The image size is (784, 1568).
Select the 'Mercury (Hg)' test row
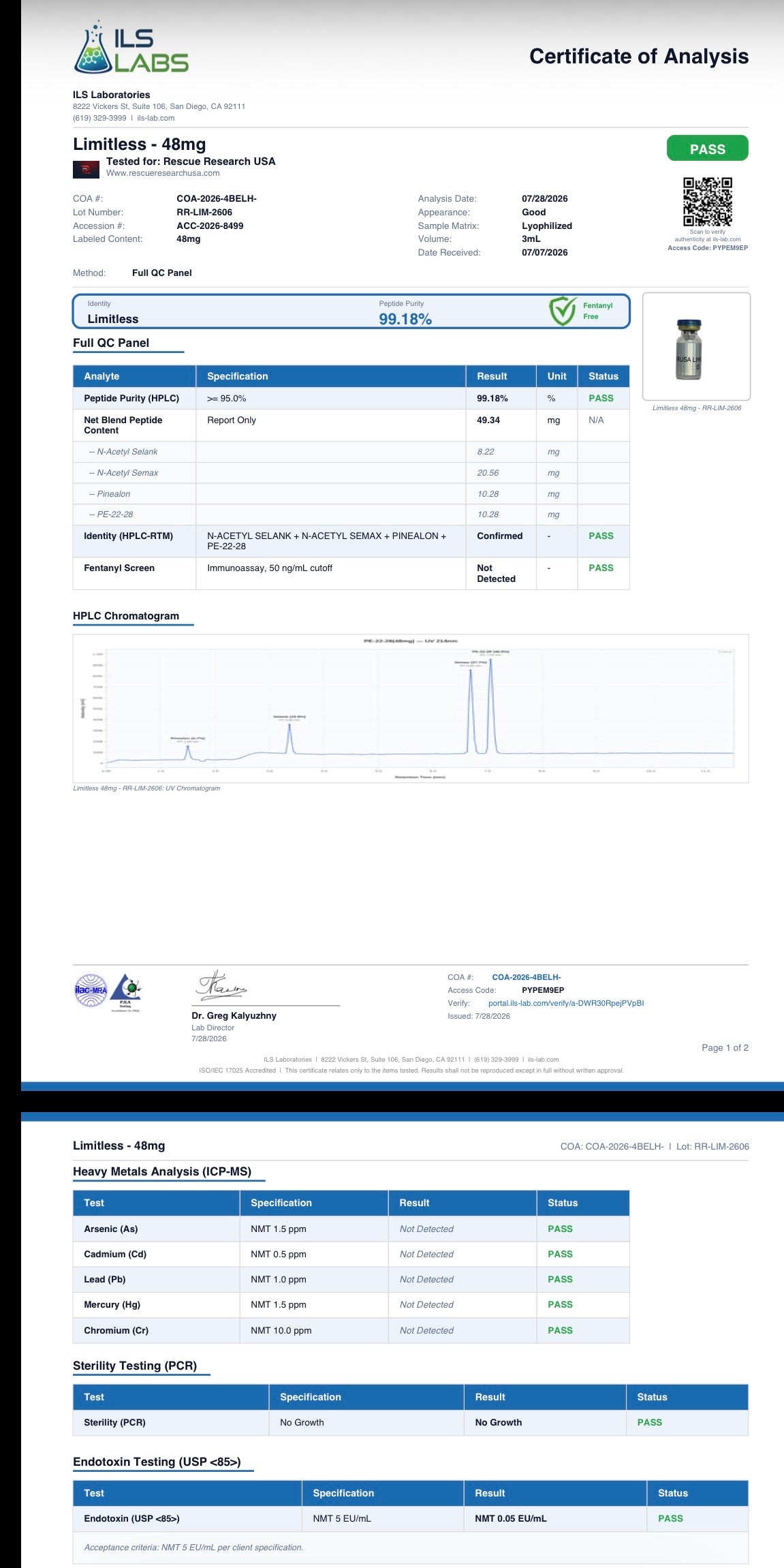click(x=351, y=1304)
